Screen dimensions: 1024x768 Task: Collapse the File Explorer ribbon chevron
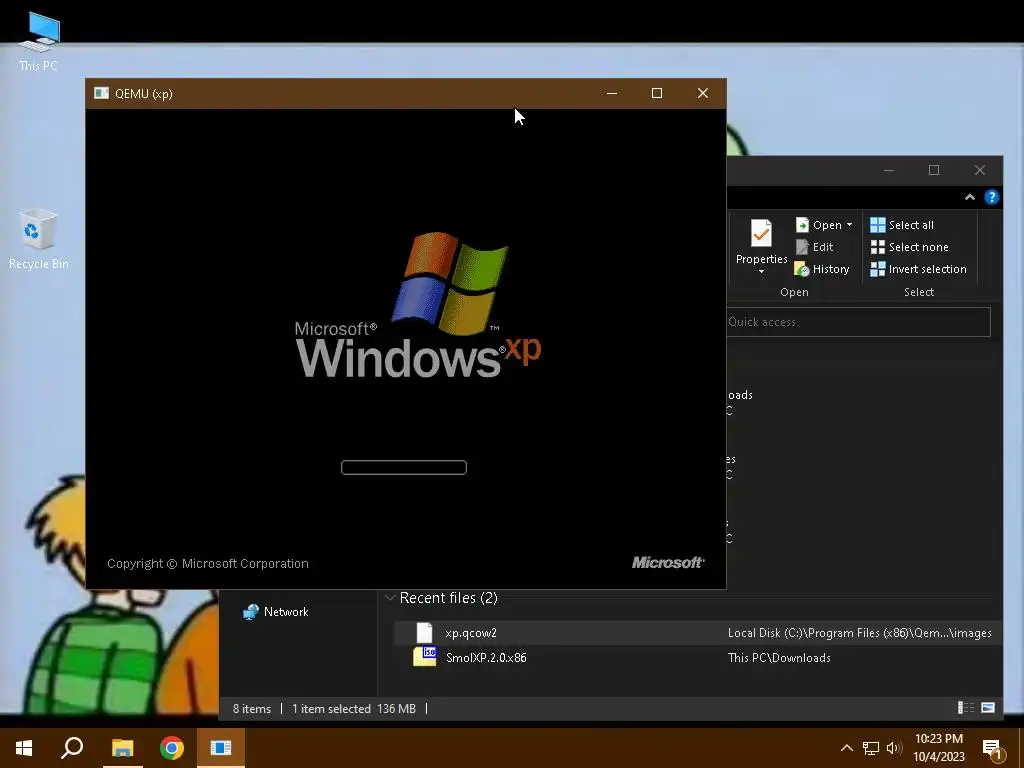pos(970,197)
